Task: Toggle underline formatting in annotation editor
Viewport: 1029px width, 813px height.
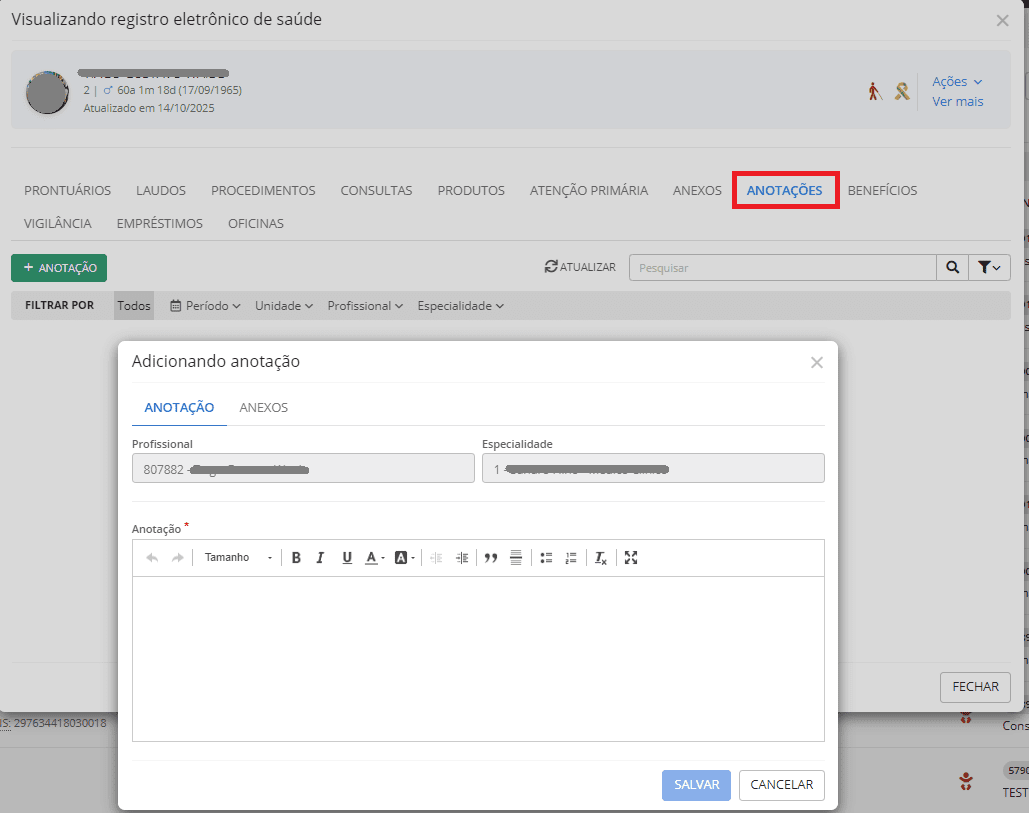Action: [347, 558]
